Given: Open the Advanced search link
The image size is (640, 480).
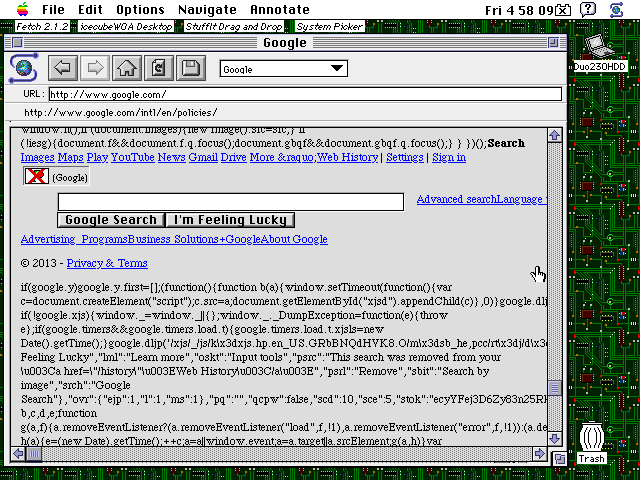Looking at the screenshot, I should 457,199.
